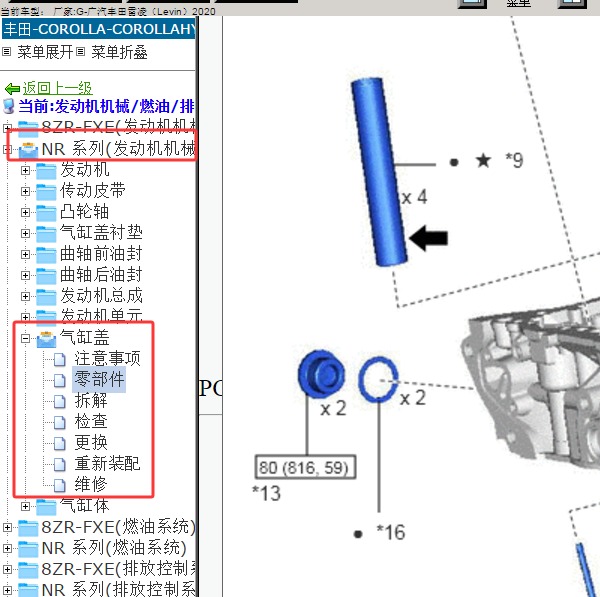Image resolution: width=600 pixels, height=597 pixels.
Task: Expand the 发动机总成 tree node
Action: tap(25, 297)
